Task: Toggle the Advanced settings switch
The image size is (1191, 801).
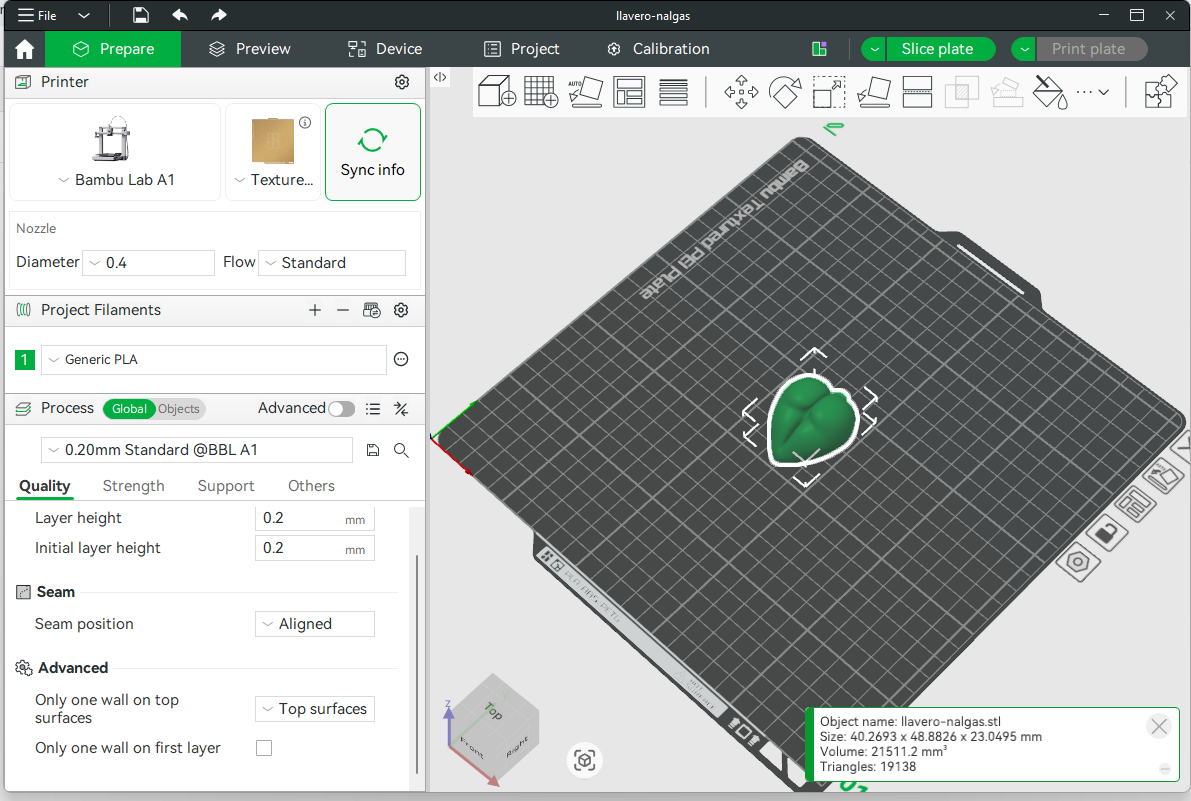Action: click(341, 409)
